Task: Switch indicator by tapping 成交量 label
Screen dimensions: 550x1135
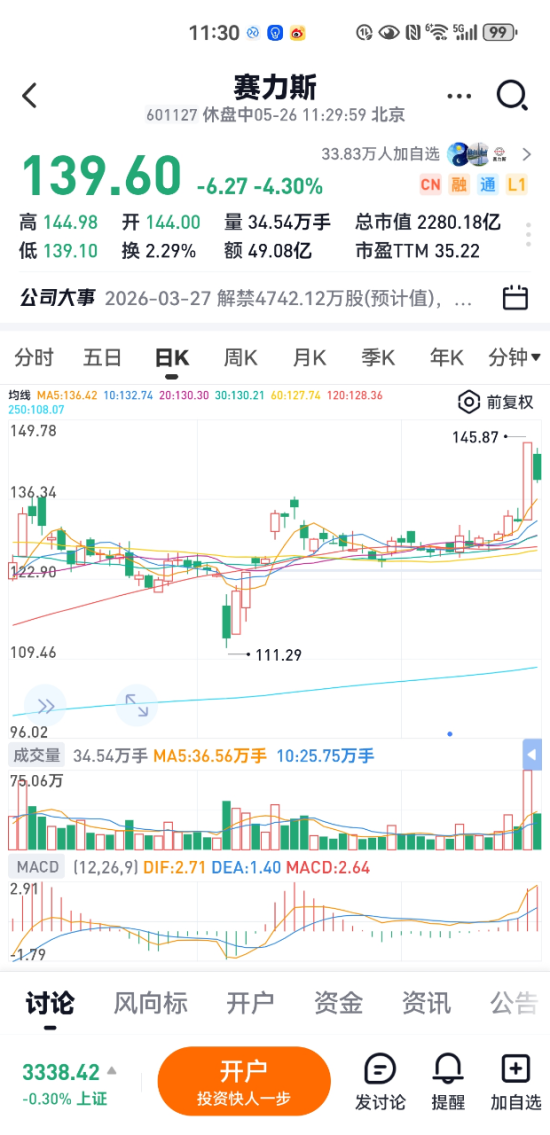Action: (x=36, y=756)
